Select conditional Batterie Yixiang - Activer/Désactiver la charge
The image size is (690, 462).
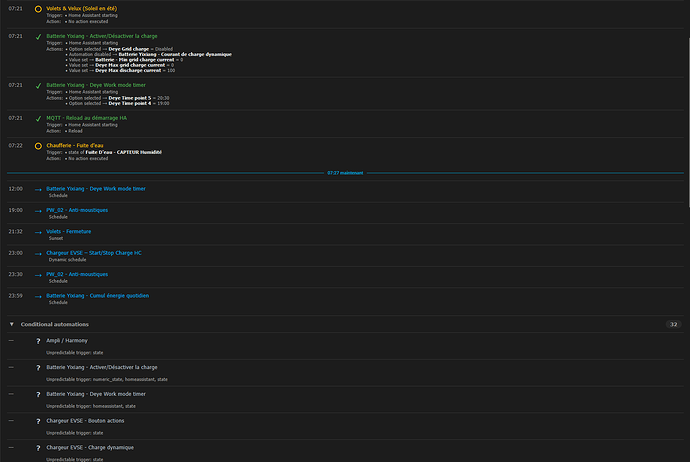tap(102, 367)
